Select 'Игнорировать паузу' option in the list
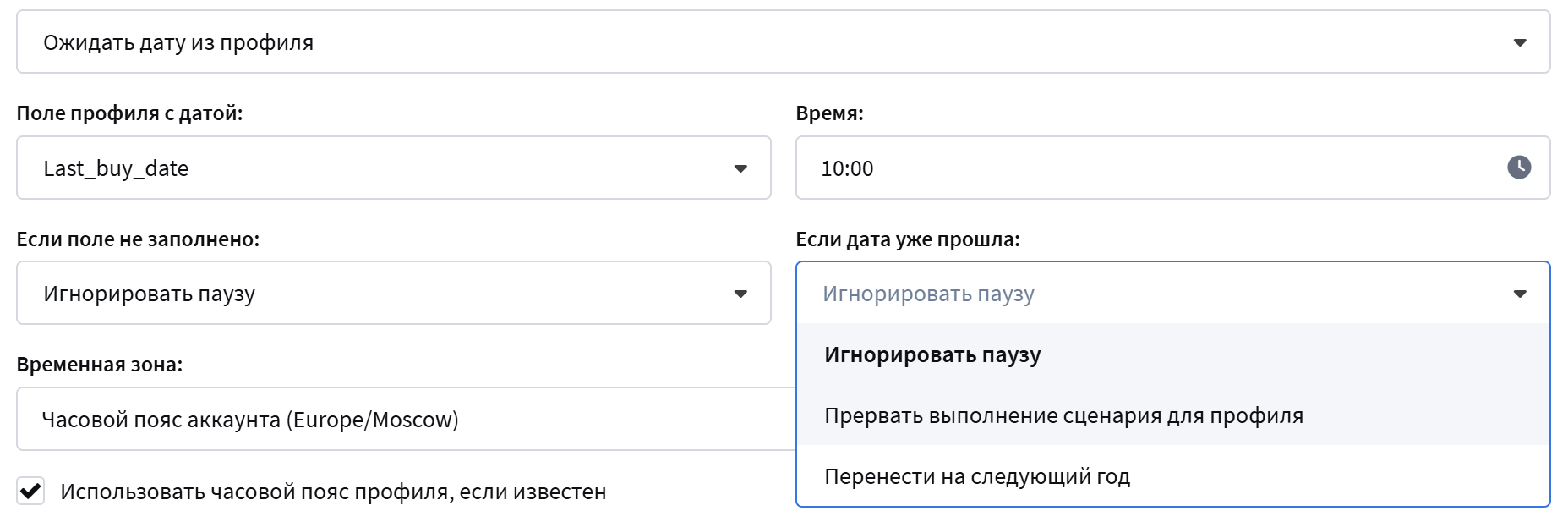 932,354
